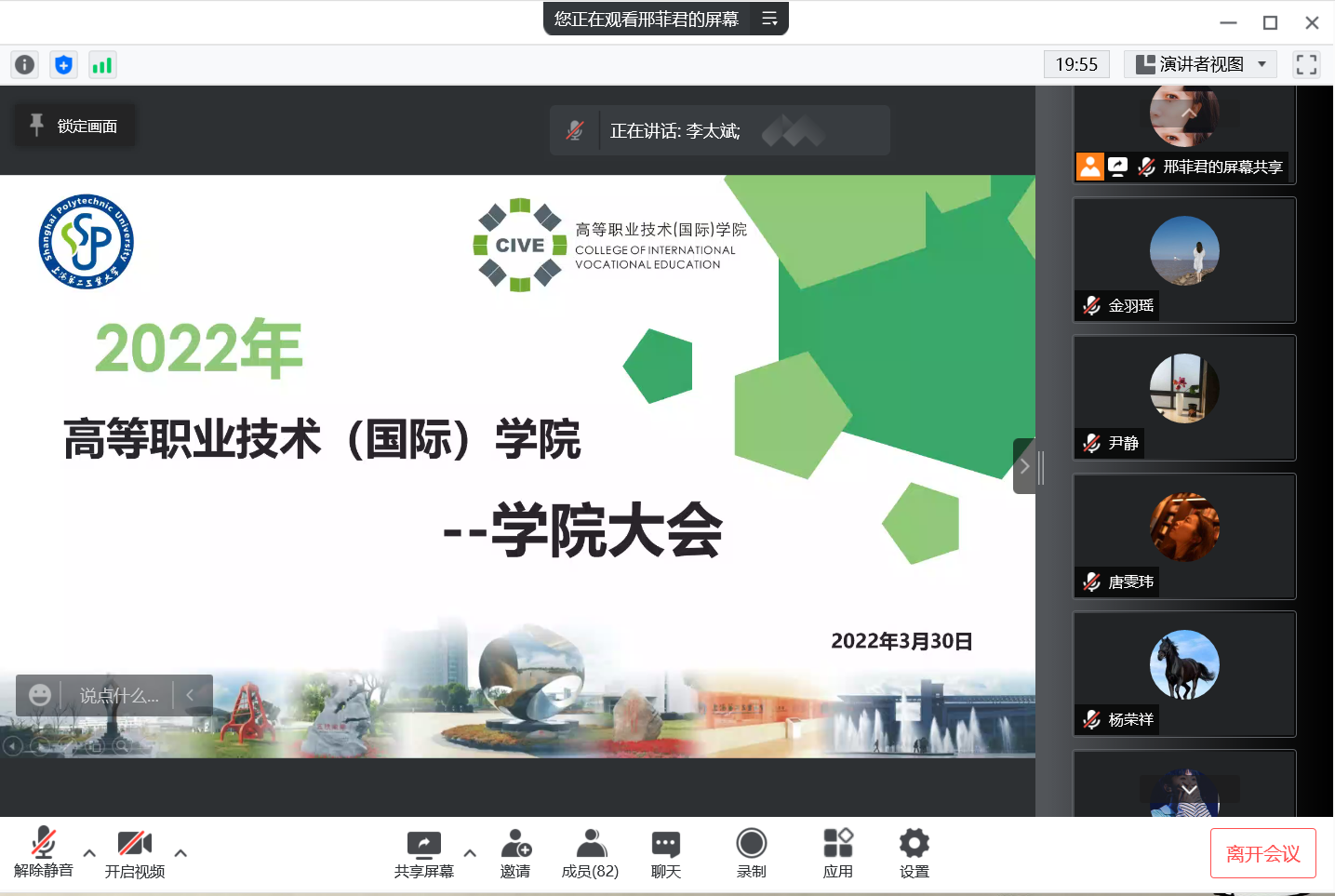
Task: Click the say-something chat input
Action: 119,695
